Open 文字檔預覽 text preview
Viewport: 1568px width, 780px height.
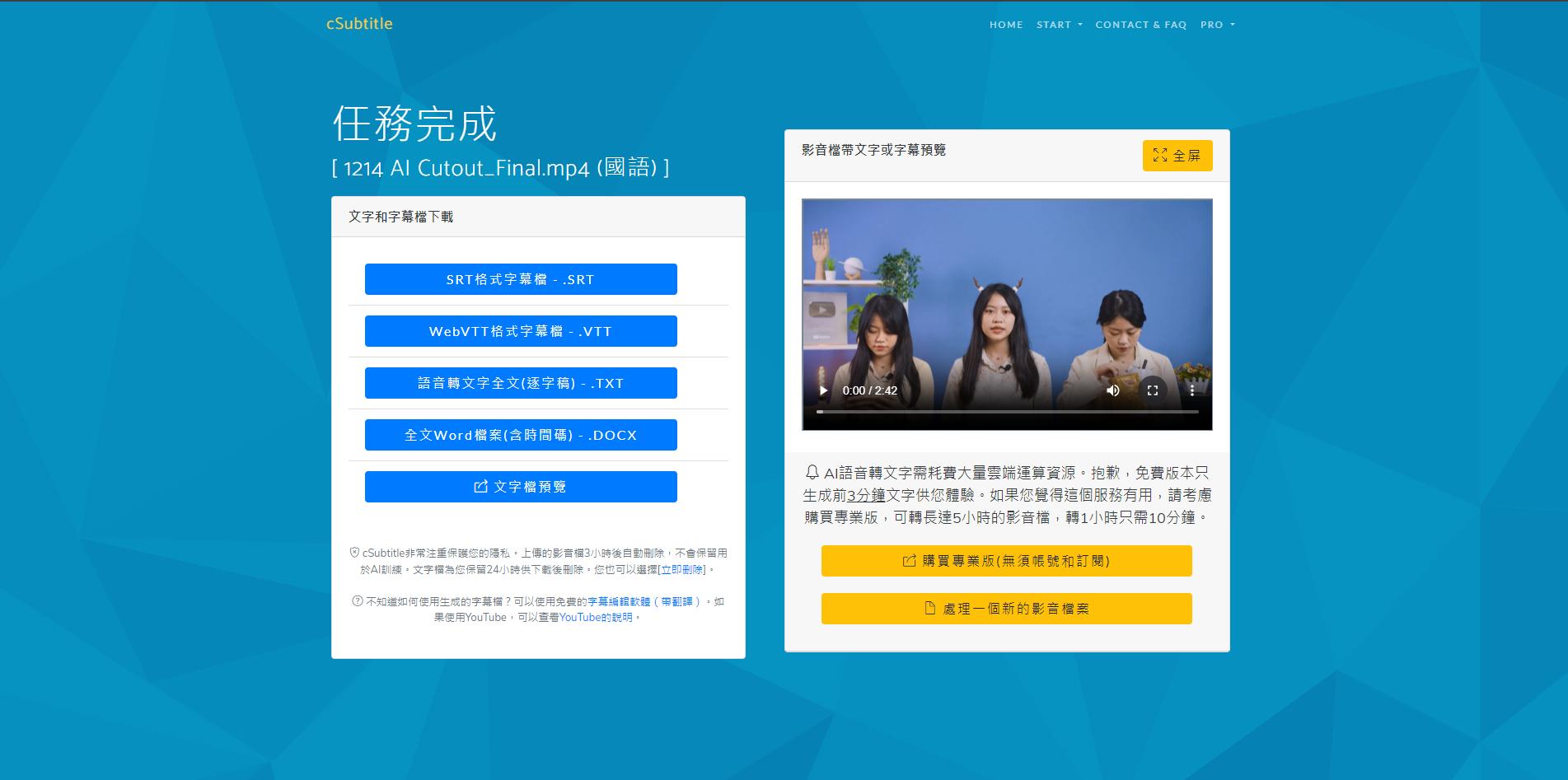521,487
